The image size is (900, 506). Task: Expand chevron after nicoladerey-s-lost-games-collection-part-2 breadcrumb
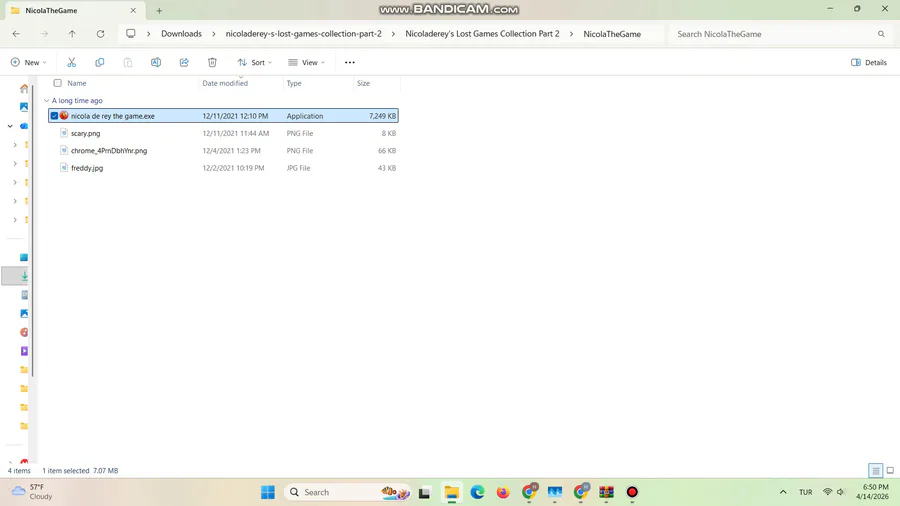coord(393,34)
